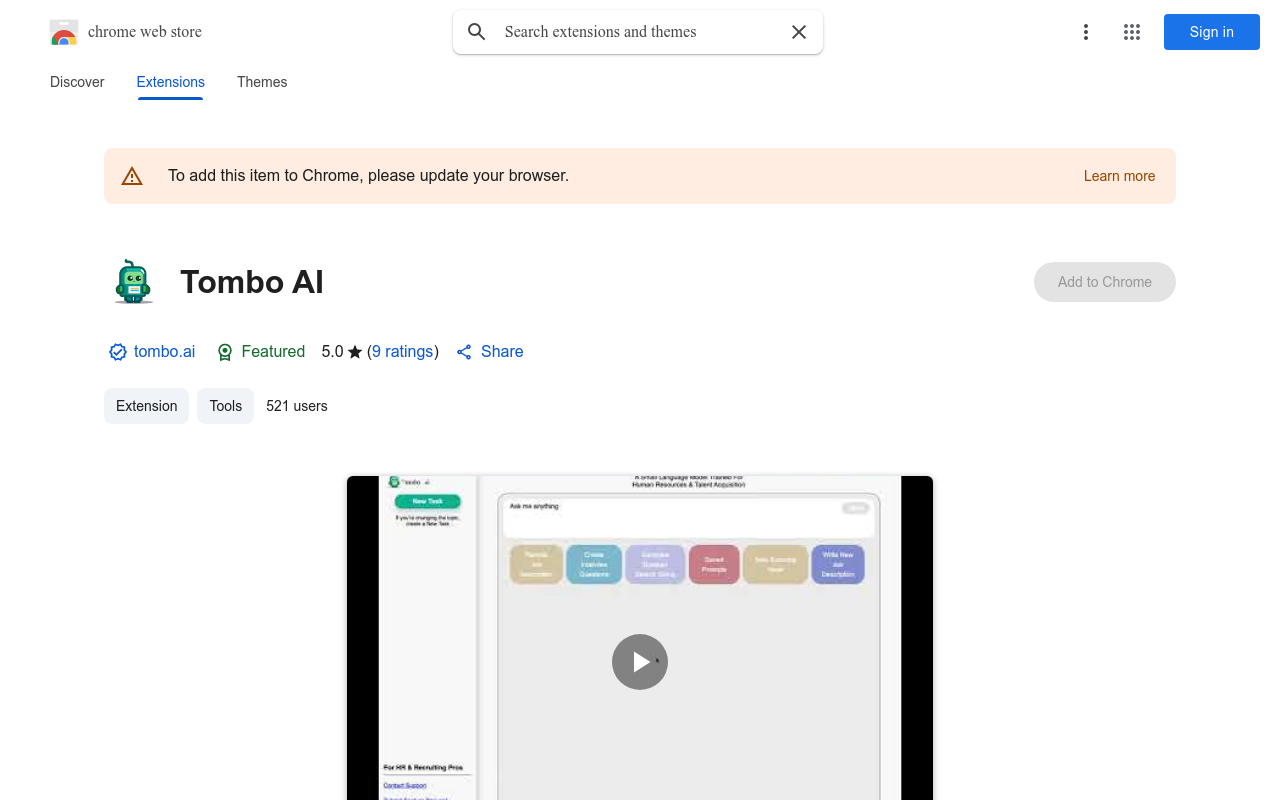1280x800 pixels.
Task: Open the Themes tab
Action: click(x=262, y=82)
